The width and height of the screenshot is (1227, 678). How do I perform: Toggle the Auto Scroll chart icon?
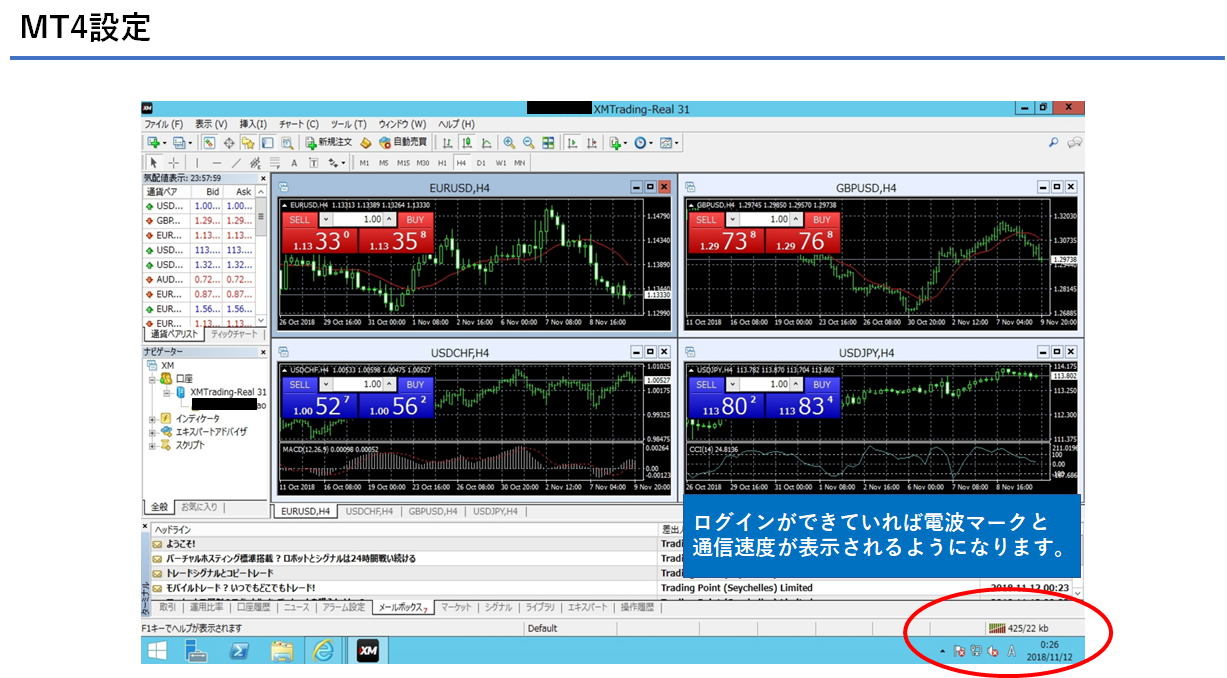(572, 143)
